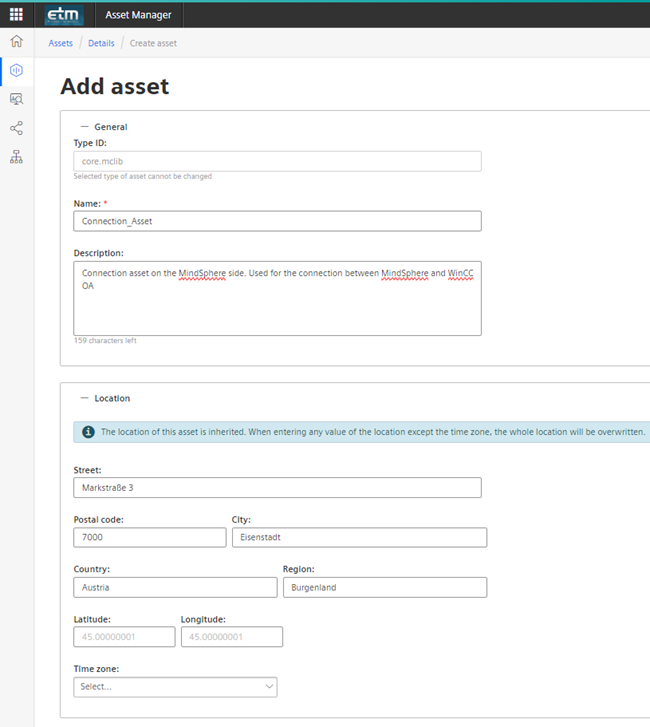This screenshot has height=727, width=650.
Task: Go to Home via sidebar icon
Action: [x=16, y=42]
